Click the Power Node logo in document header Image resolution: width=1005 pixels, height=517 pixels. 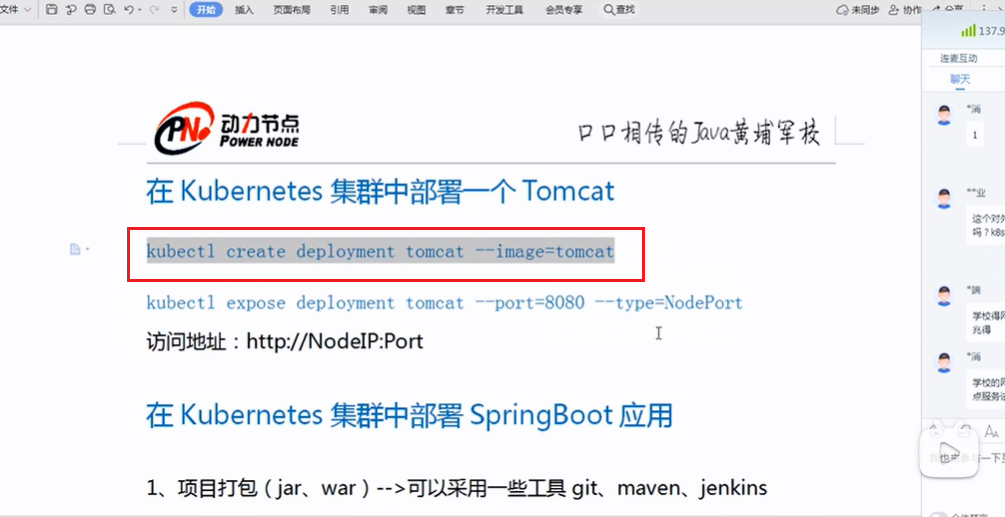[227, 126]
